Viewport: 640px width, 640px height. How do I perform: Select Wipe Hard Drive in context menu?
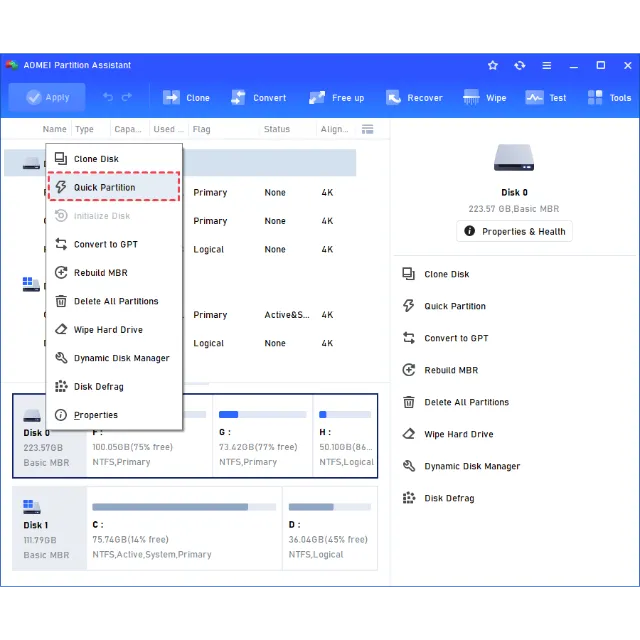click(107, 330)
